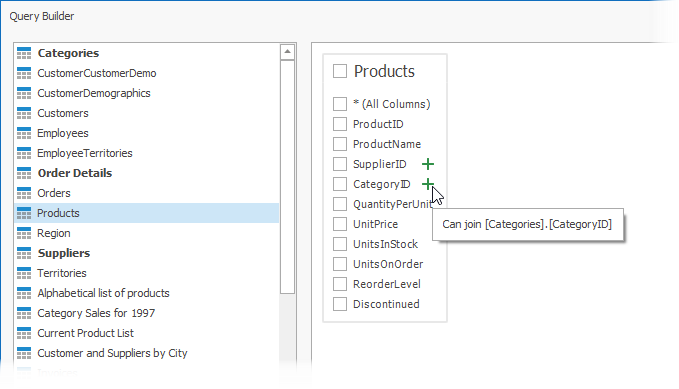The height and width of the screenshot is (389, 679).
Task: Click the table icon beside Order Details
Action: tap(24, 173)
